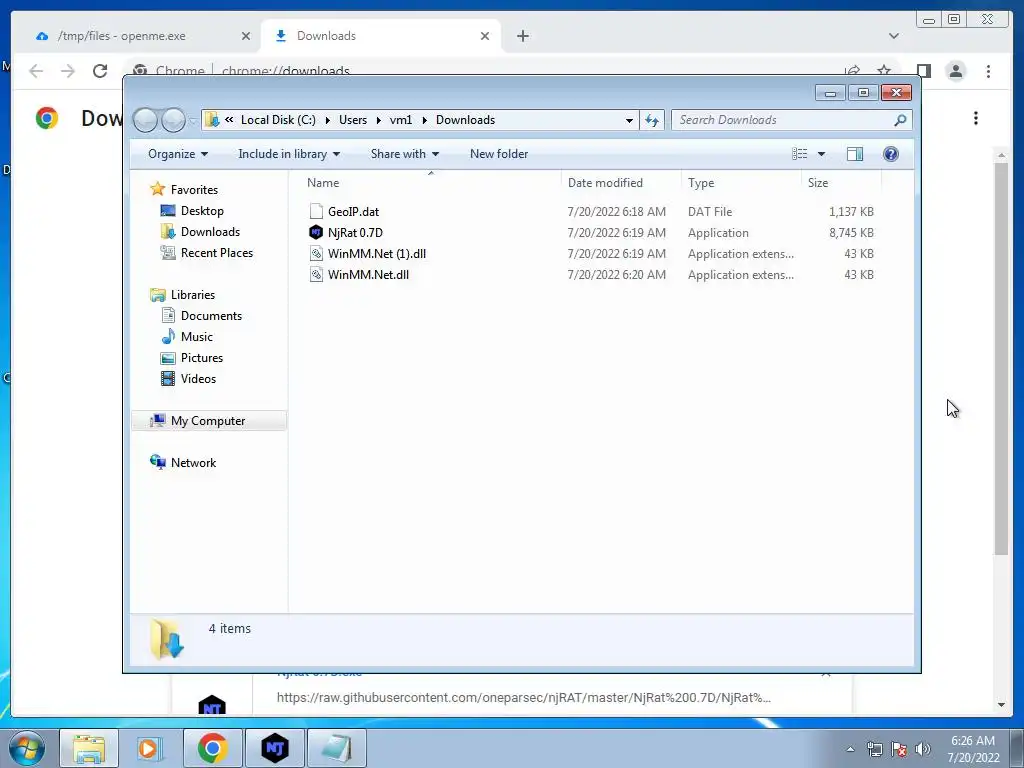
Task: Click the raw.githubusercontent.com download link
Action: [x=524, y=697]
